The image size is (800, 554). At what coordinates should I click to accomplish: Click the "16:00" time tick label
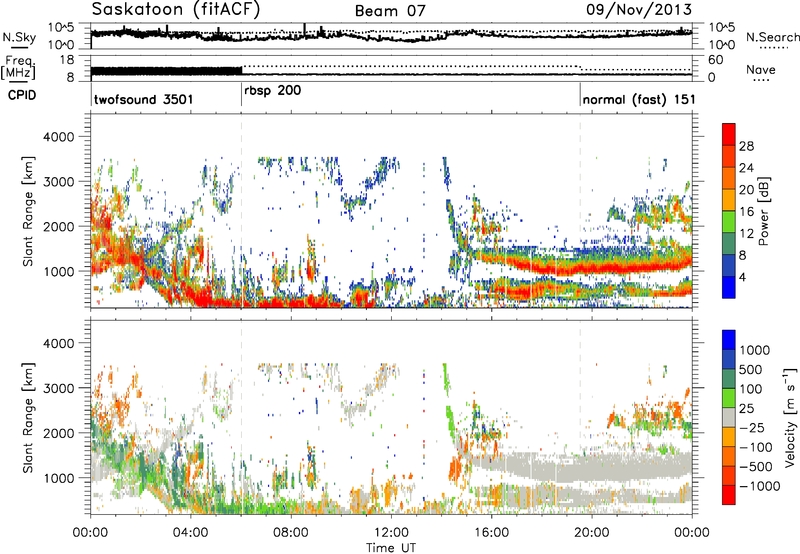click(x=491, y=533)
